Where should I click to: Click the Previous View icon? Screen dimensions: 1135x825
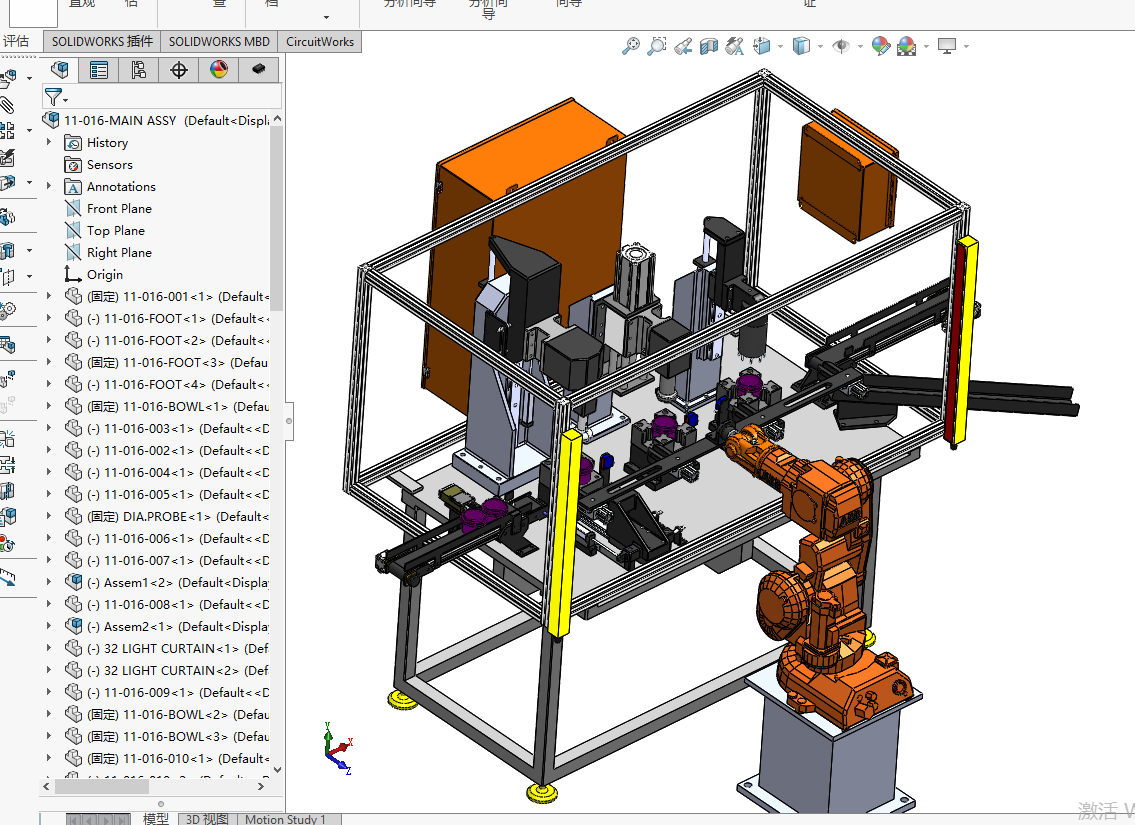pos(683,46)
